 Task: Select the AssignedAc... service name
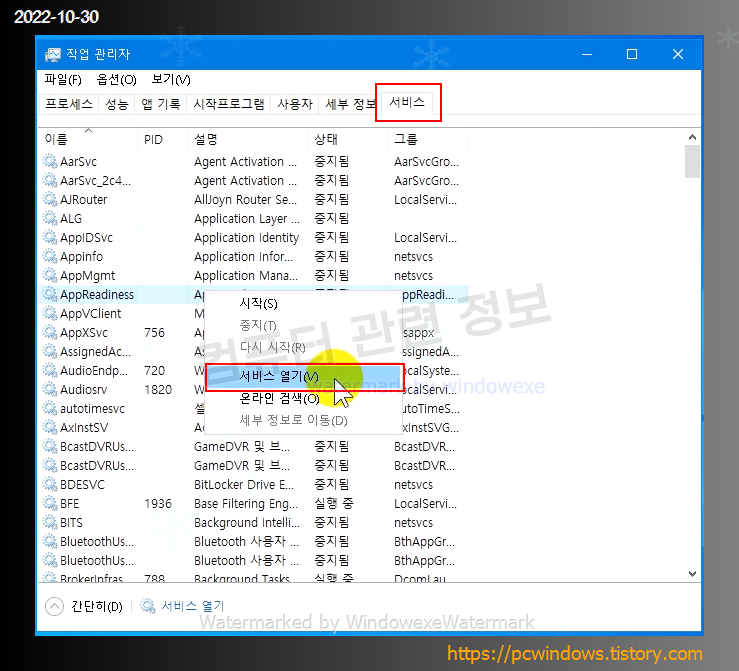tap(95, 352)
